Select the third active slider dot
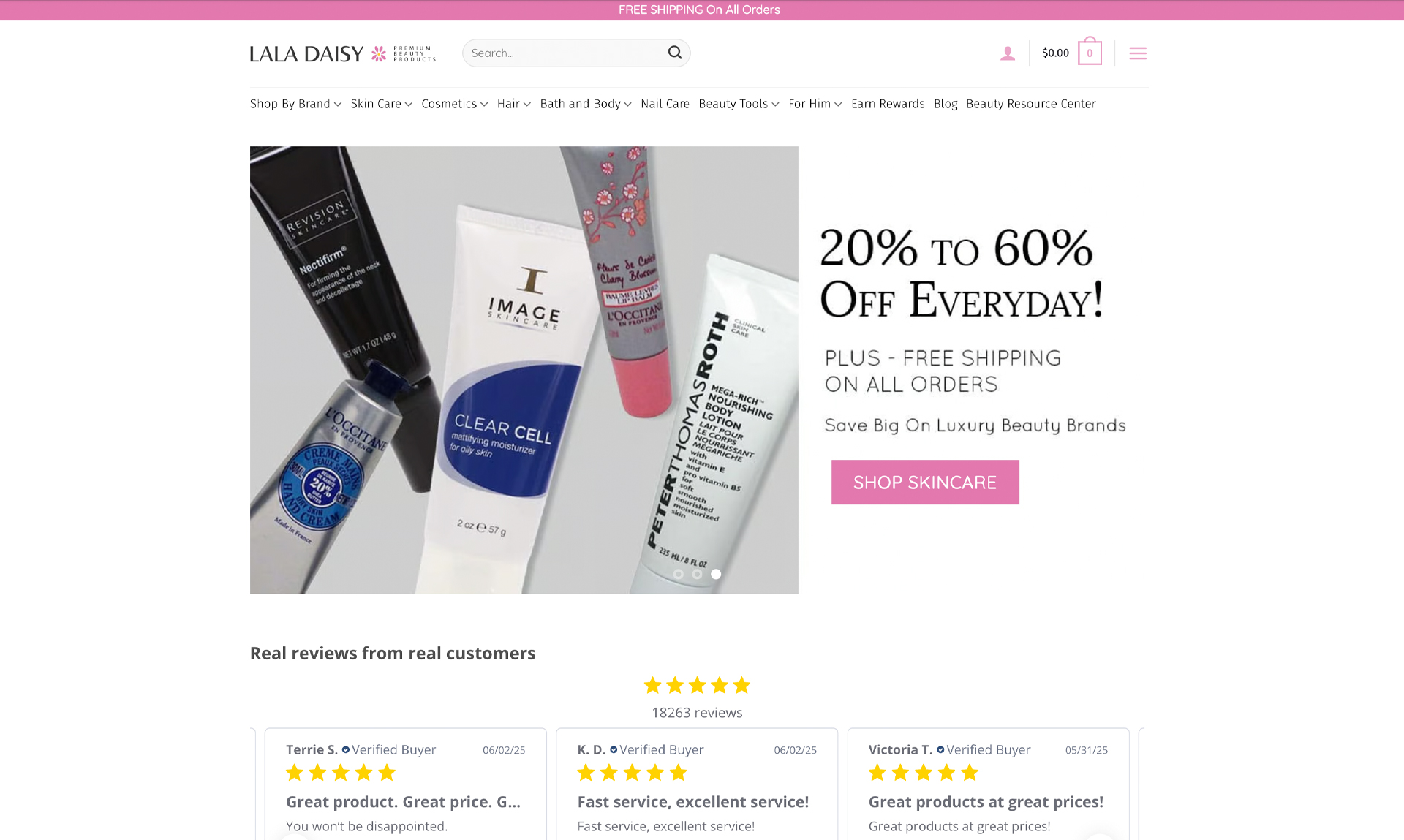 click(x=716, y=574)
